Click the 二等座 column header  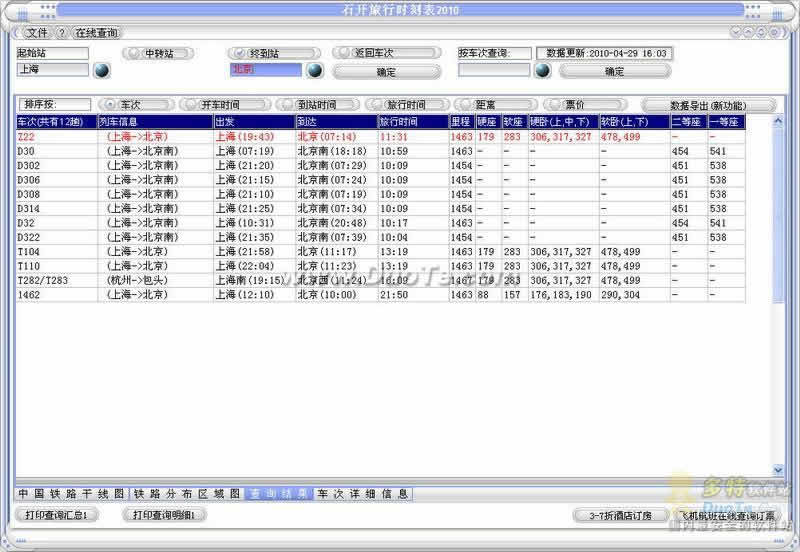click(x=689, y=122)
